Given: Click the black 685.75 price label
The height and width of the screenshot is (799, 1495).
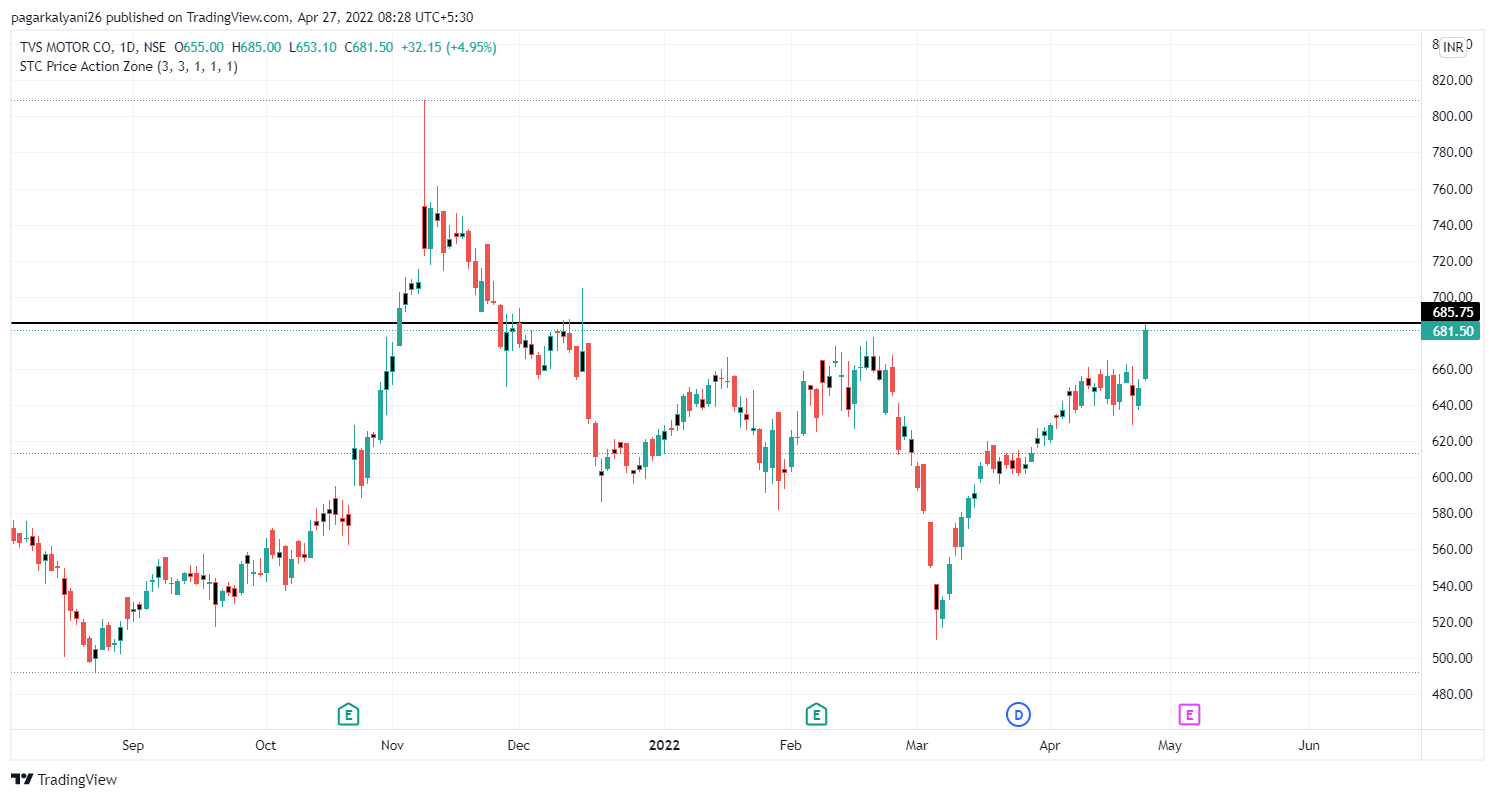Looking at the screenshot, I should coord(1449,312).
